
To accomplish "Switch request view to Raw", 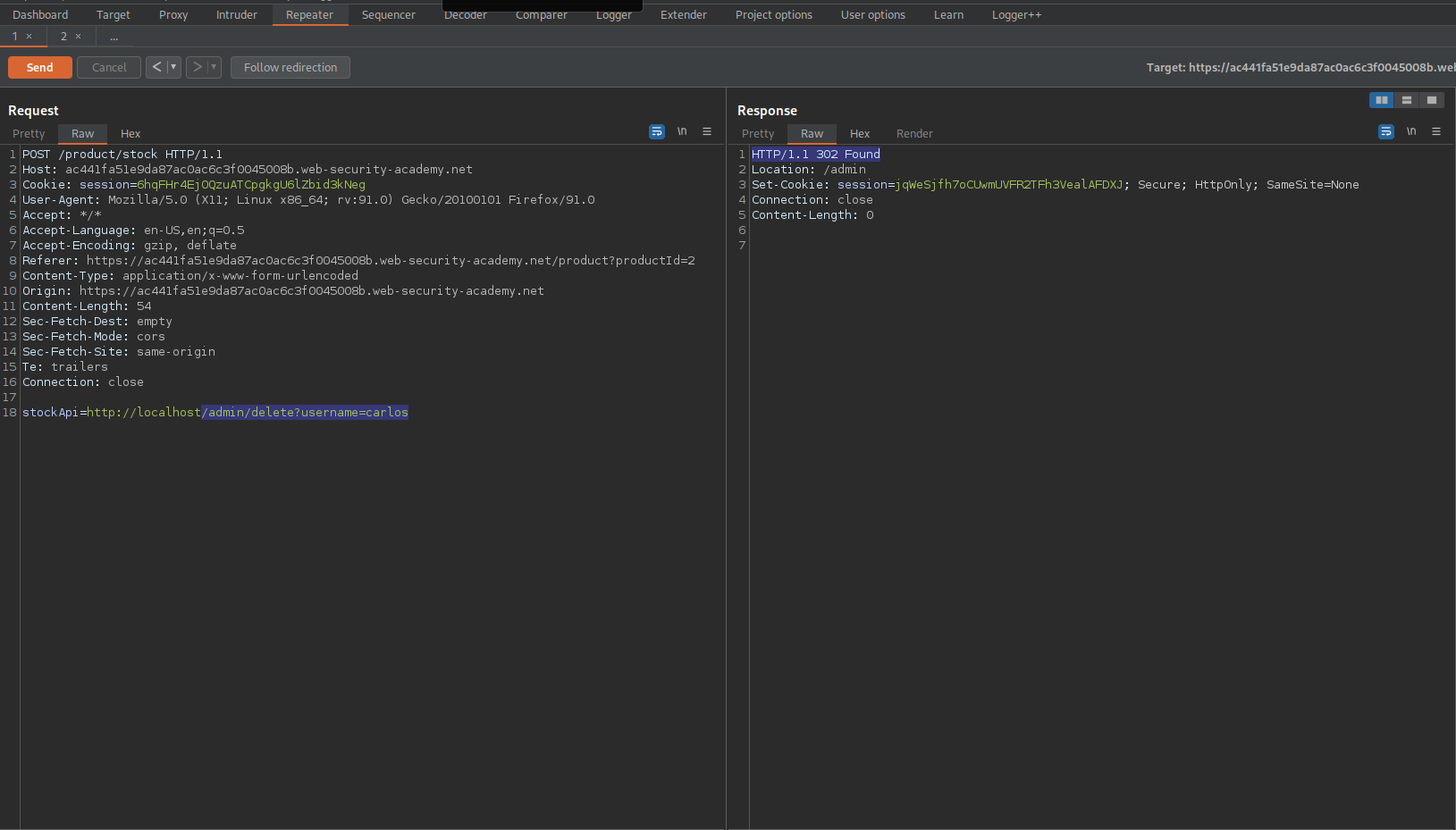I will [x=83, y=134].
